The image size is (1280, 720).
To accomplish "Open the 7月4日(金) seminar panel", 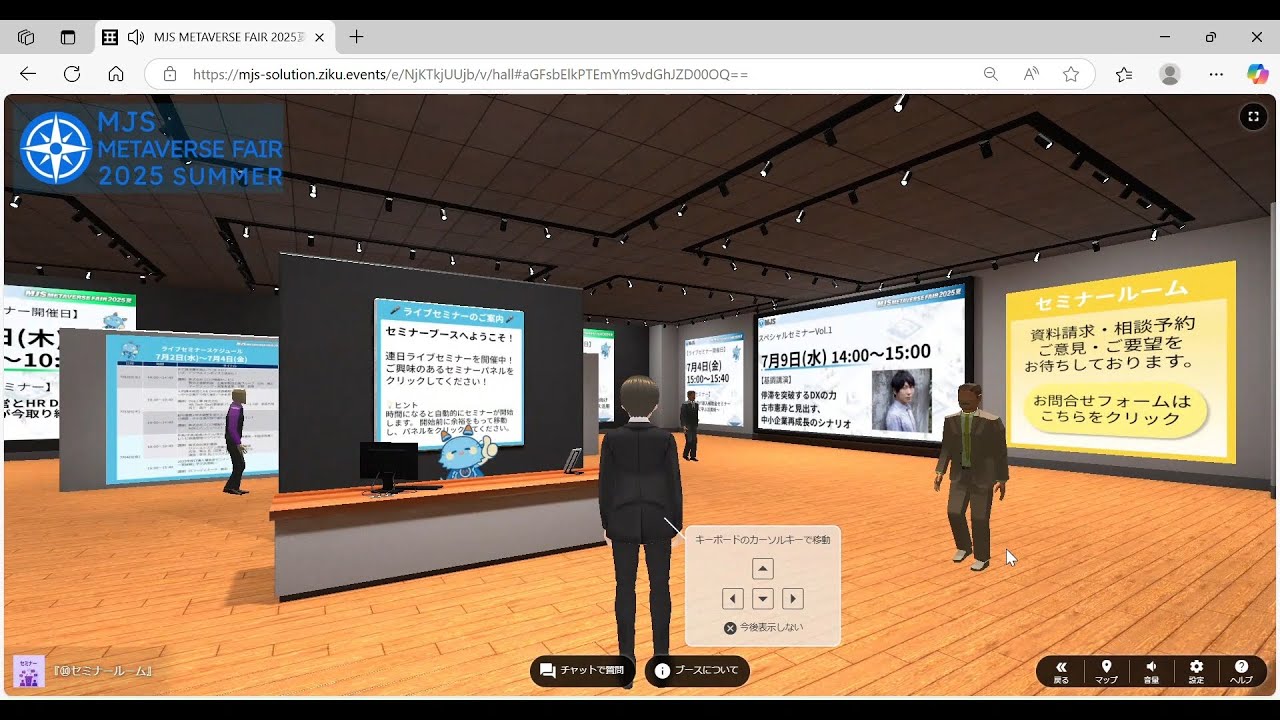I will click(x=714, y=378).
